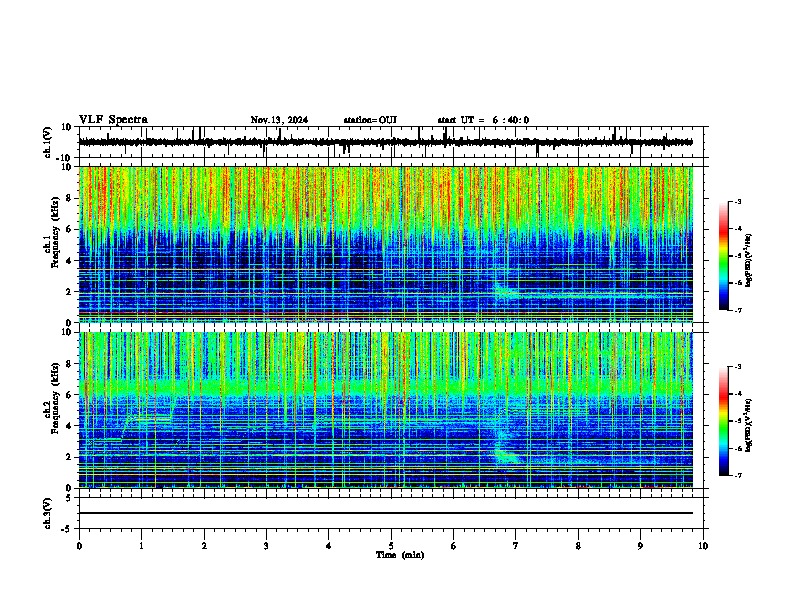Screen dimensions: 792x612
Task: Click the "station=OUI" label
Action: 370,120
